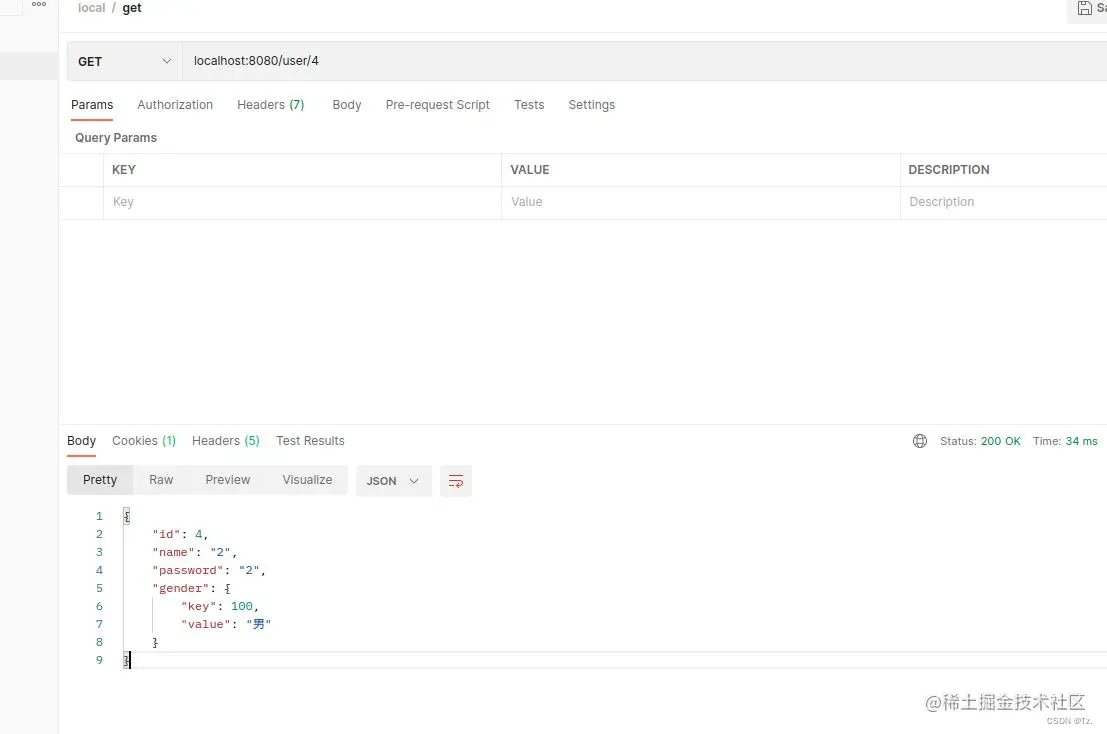Collapse the "gender" object line

(x=191, y=589)
